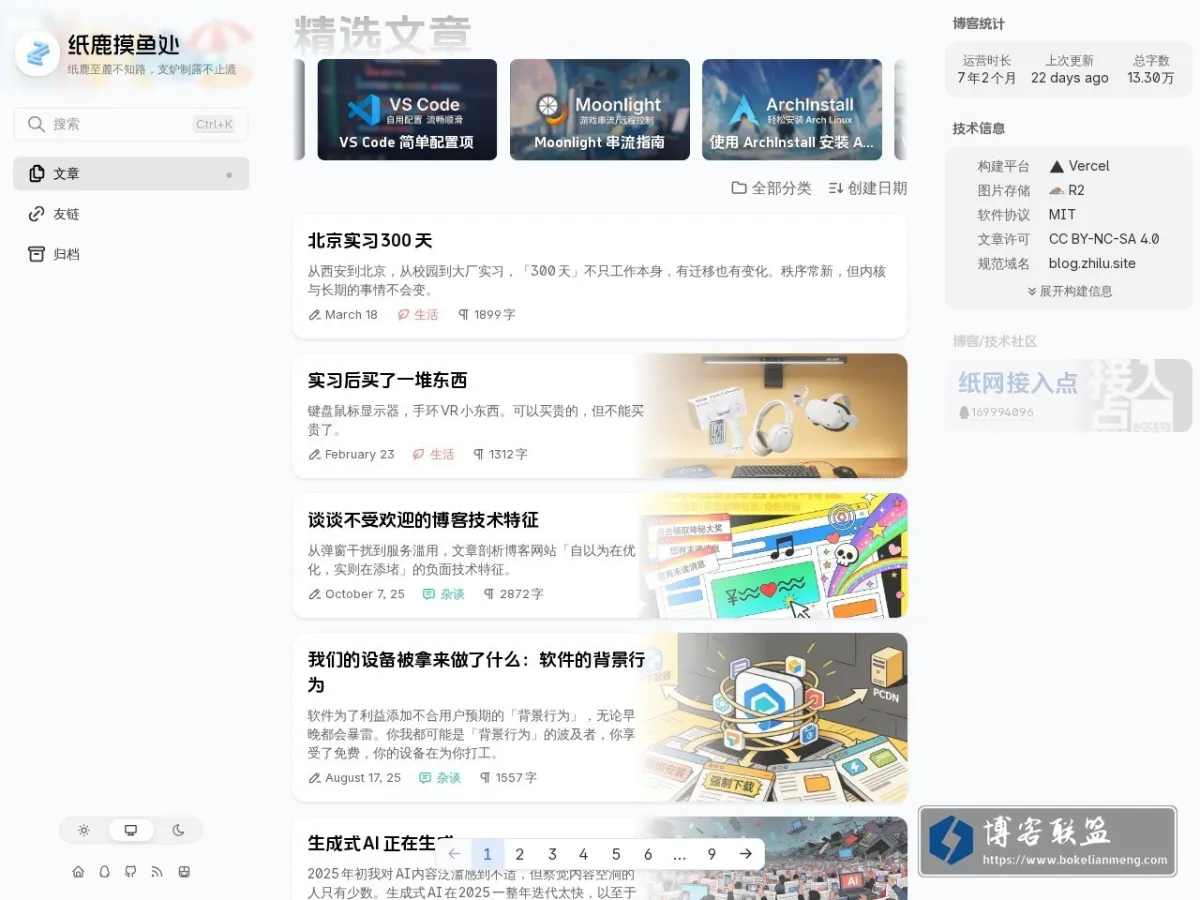This screenshot has height=900, width=1200.
Task: Open the RSS feed icon
Action: [x=157, y=872]
